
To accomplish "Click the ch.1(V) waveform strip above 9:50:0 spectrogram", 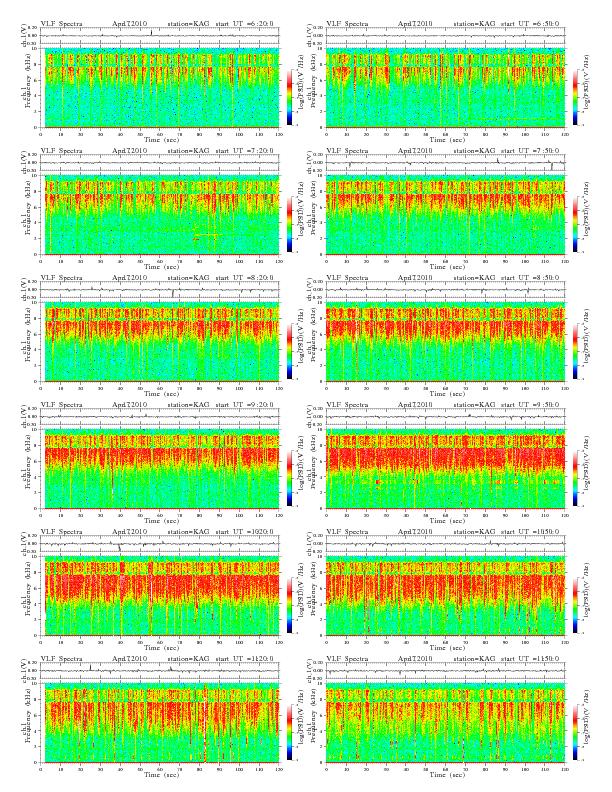I will point(445,417).
